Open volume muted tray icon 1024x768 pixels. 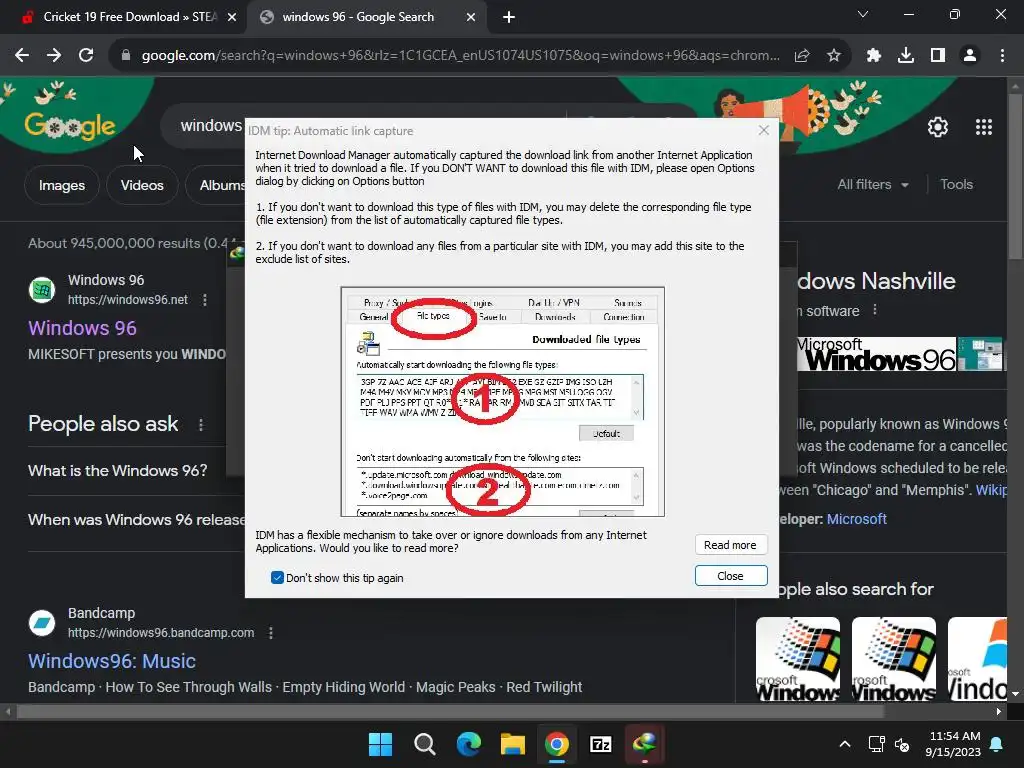click(902, 744)
